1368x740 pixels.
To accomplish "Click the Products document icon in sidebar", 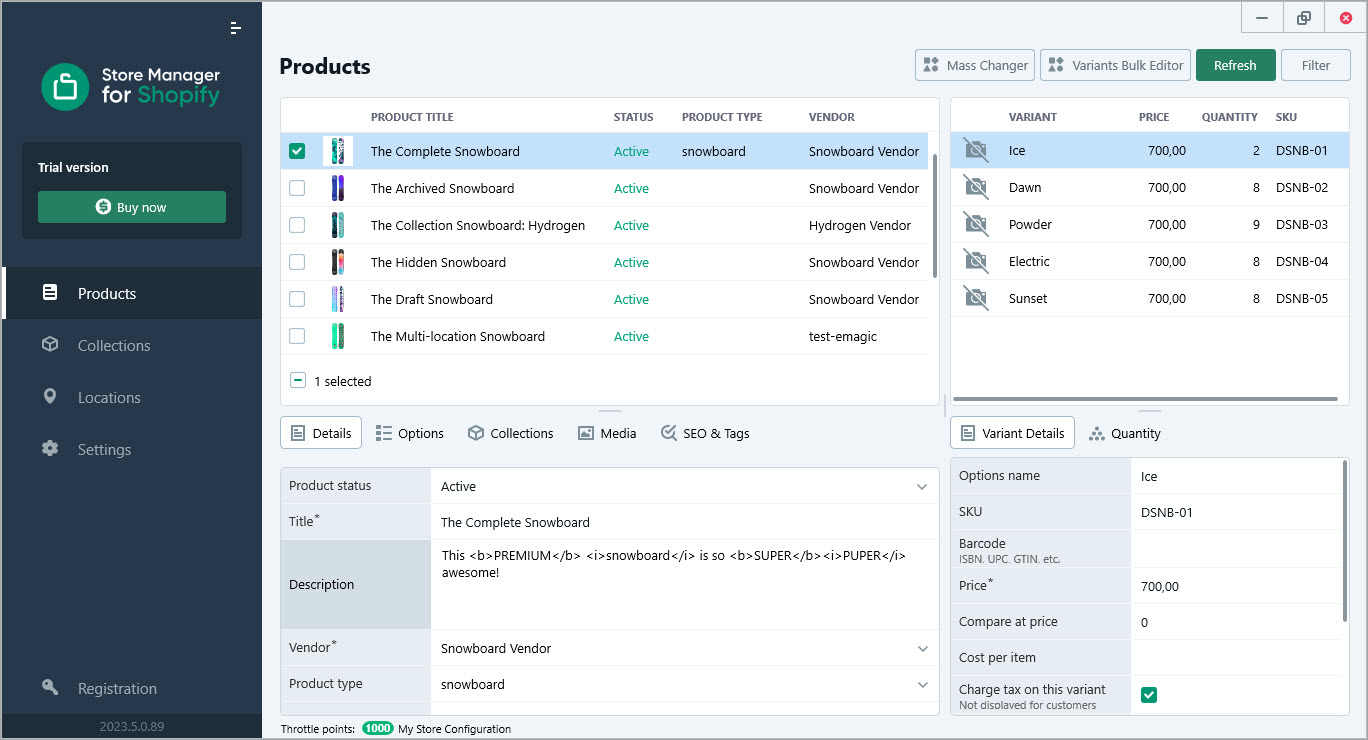I will point(50,293).
